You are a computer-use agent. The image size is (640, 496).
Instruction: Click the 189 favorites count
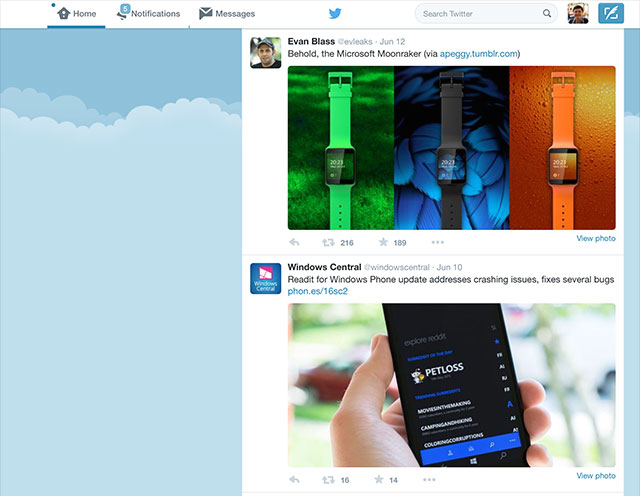400,243
